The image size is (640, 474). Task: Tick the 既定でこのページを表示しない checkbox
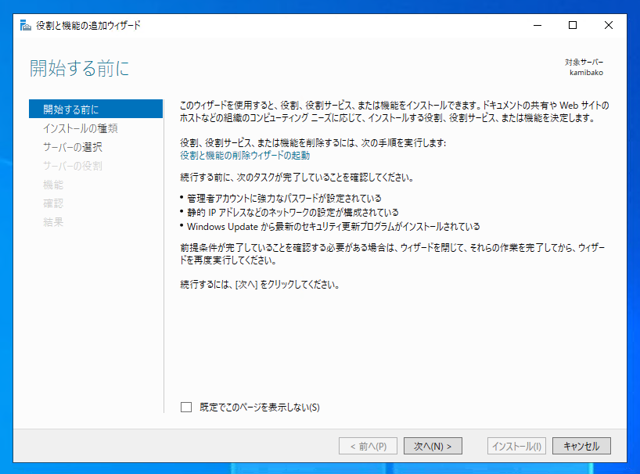coord(186,407)
